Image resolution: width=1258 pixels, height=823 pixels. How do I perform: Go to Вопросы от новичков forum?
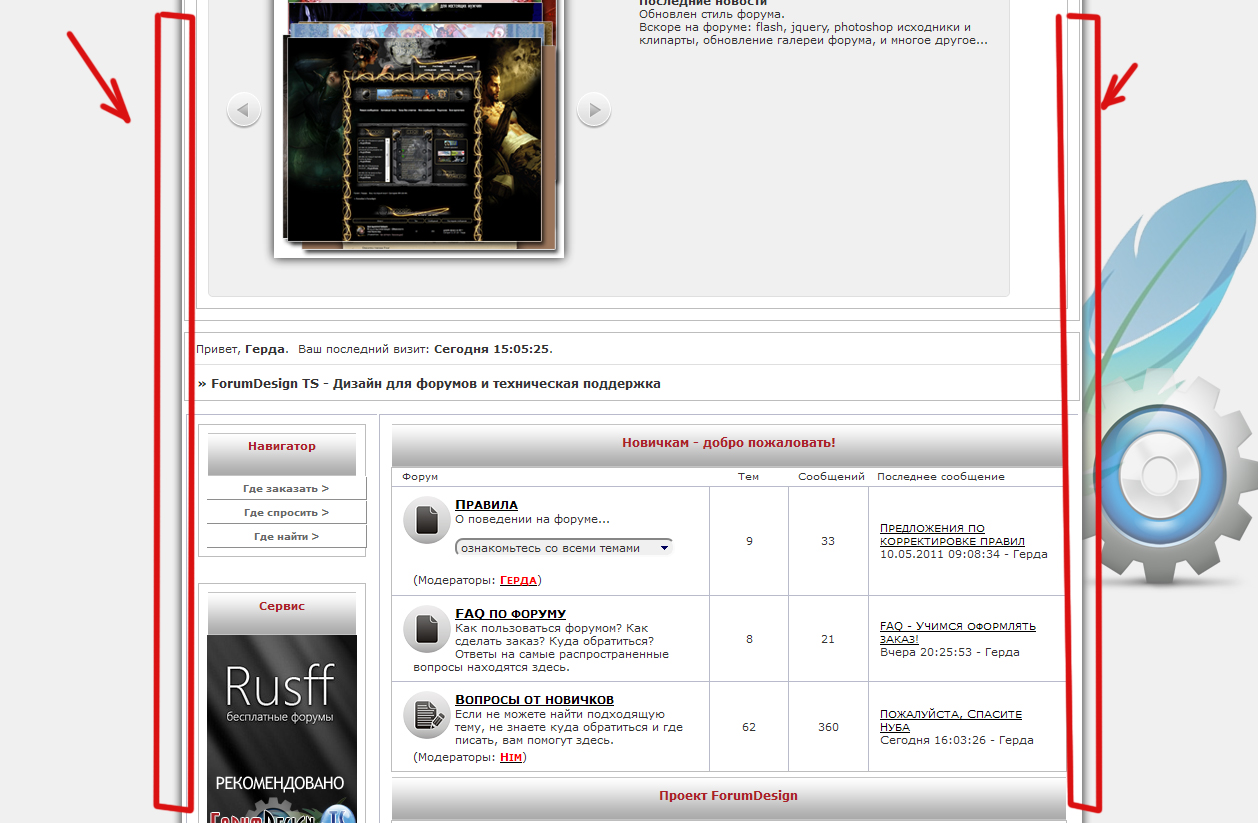point(534,700)
